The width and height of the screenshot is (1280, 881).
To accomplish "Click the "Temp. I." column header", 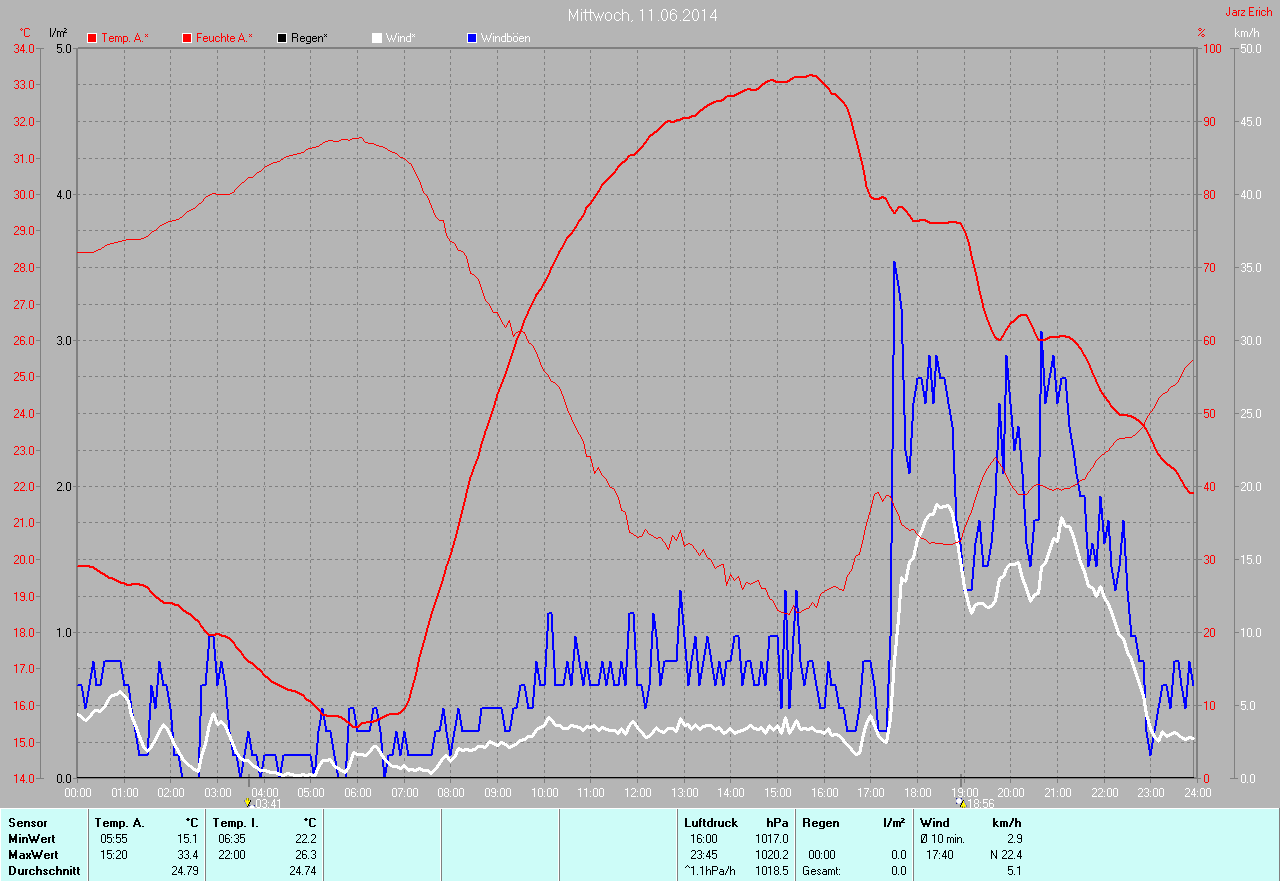I will (x=234, y=823).
